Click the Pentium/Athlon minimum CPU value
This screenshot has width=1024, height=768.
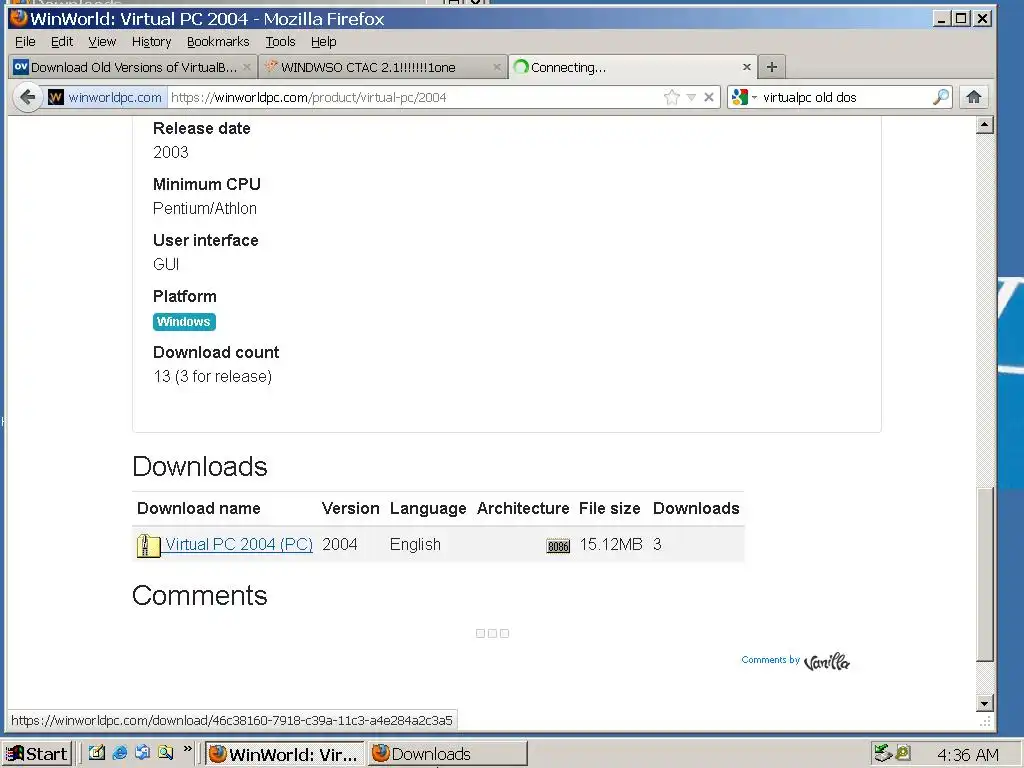point(205,209)
